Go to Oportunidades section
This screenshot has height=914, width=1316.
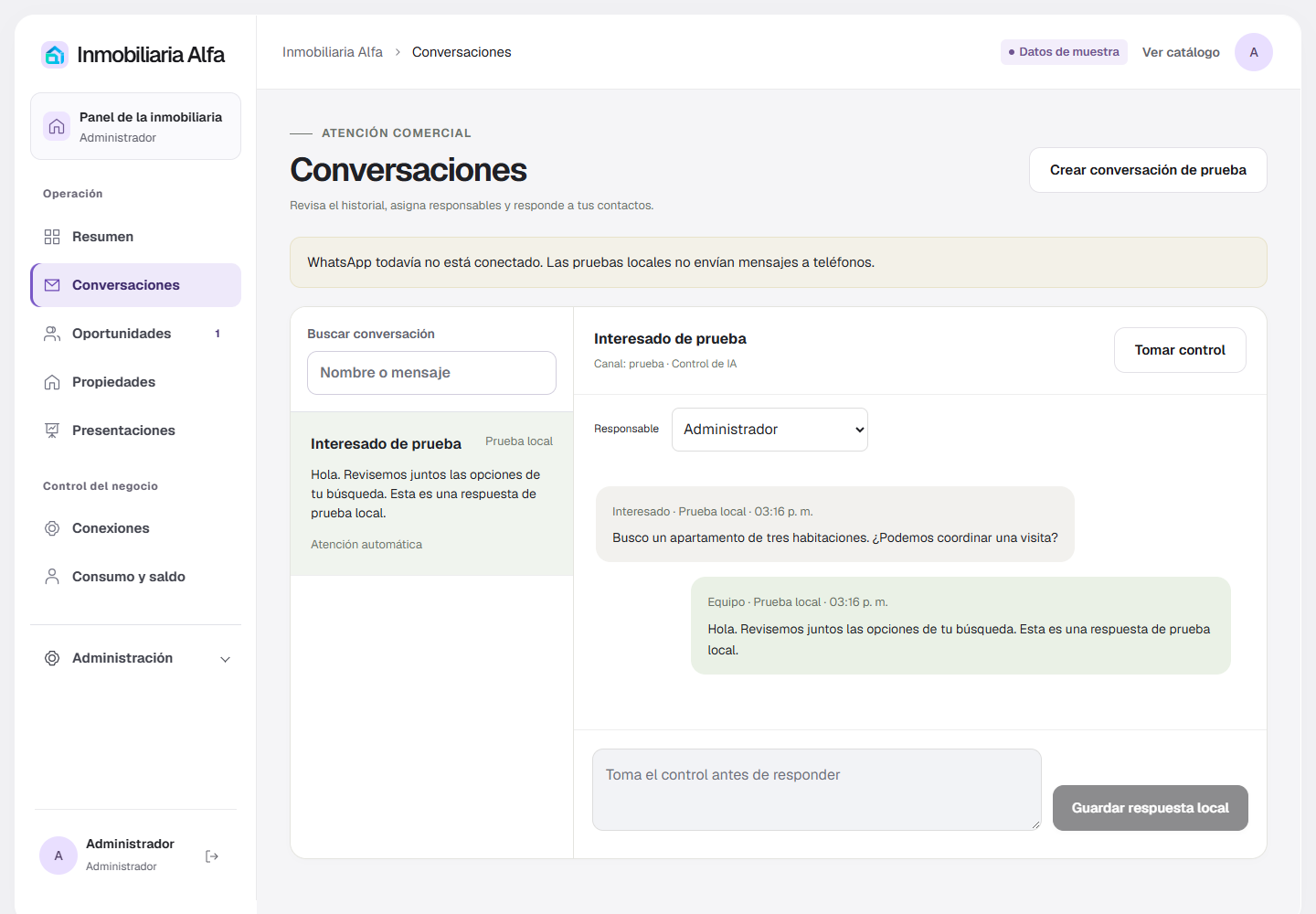coord(135,334)
